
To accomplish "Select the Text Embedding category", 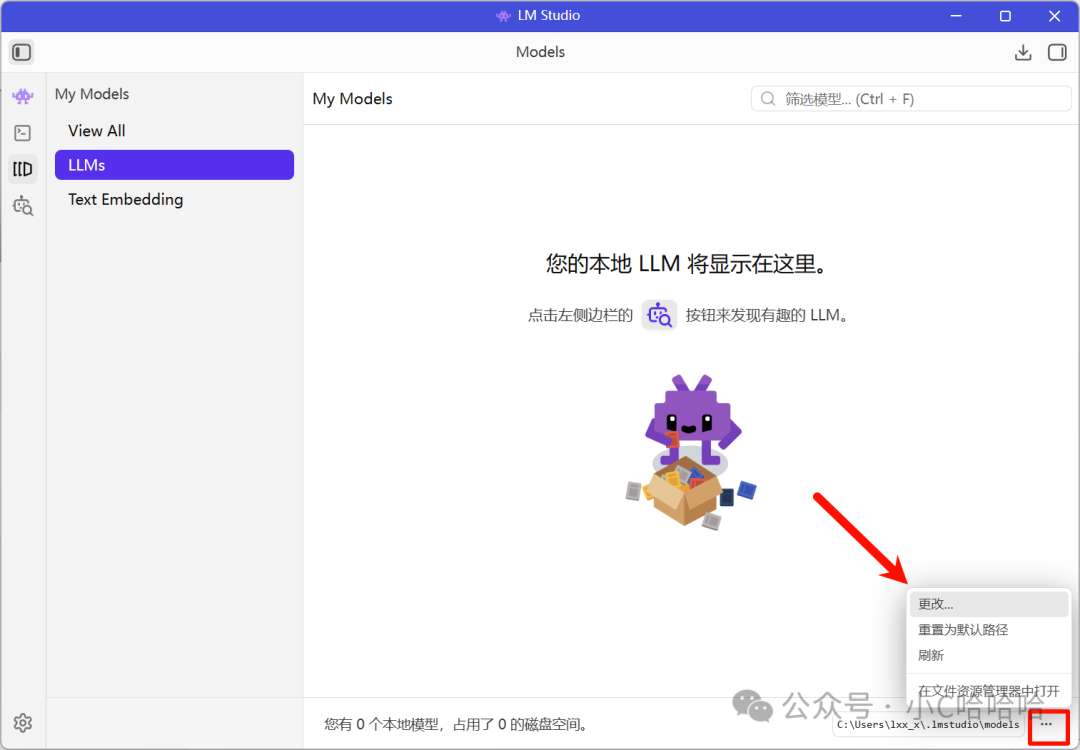I will click(174, 200).
